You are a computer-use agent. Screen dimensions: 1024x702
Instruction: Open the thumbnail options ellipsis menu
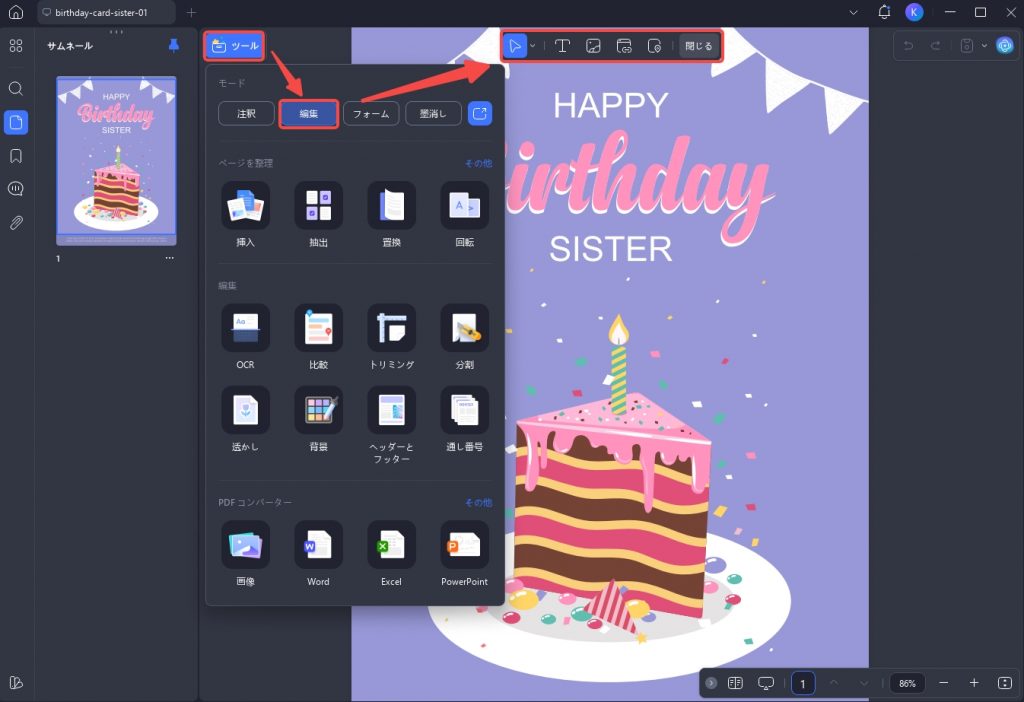[170, 258]
